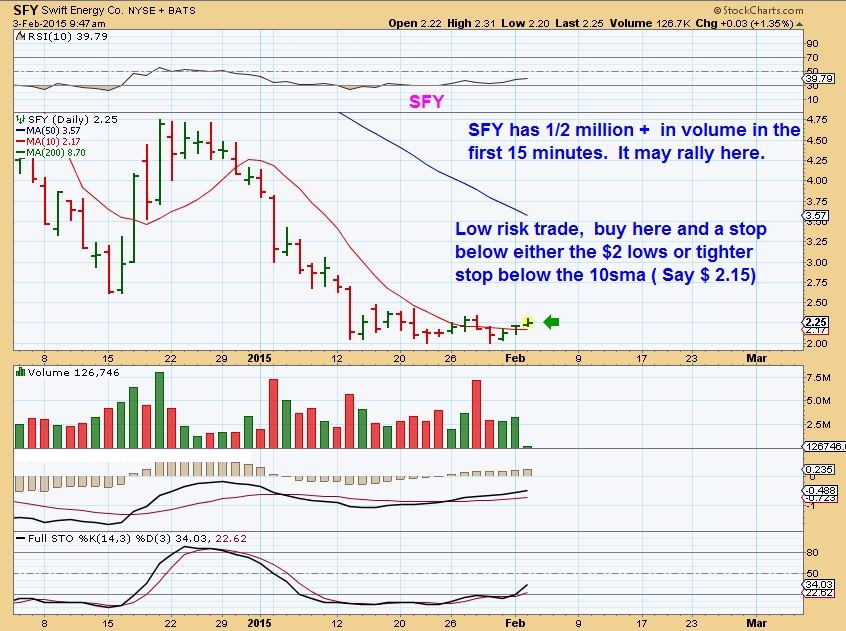
Task: Click the 'Open 2.22' value in header
Action: click(x=415, y=23)
